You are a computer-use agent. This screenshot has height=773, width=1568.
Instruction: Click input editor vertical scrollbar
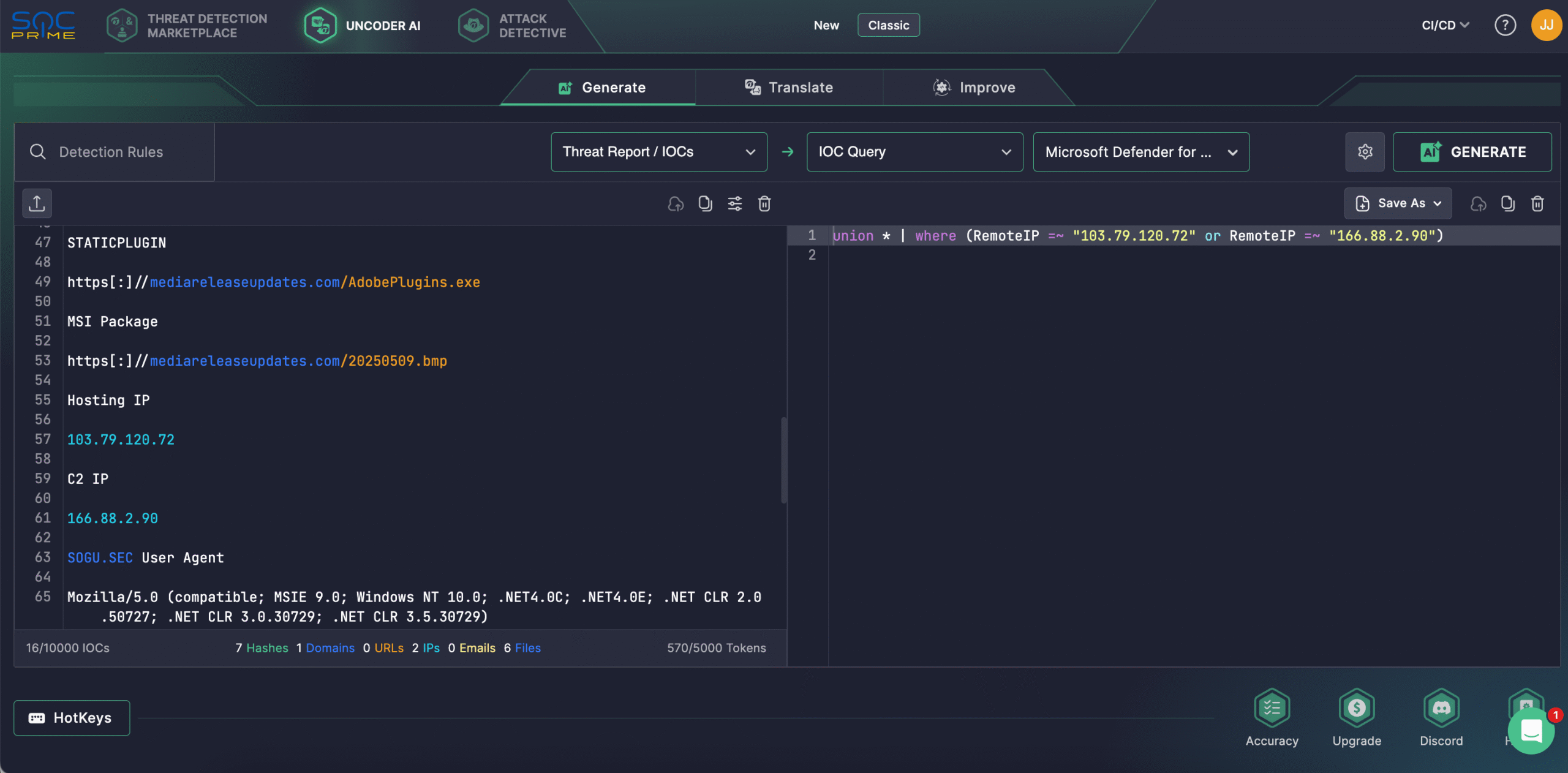click(x=783, y=461)
